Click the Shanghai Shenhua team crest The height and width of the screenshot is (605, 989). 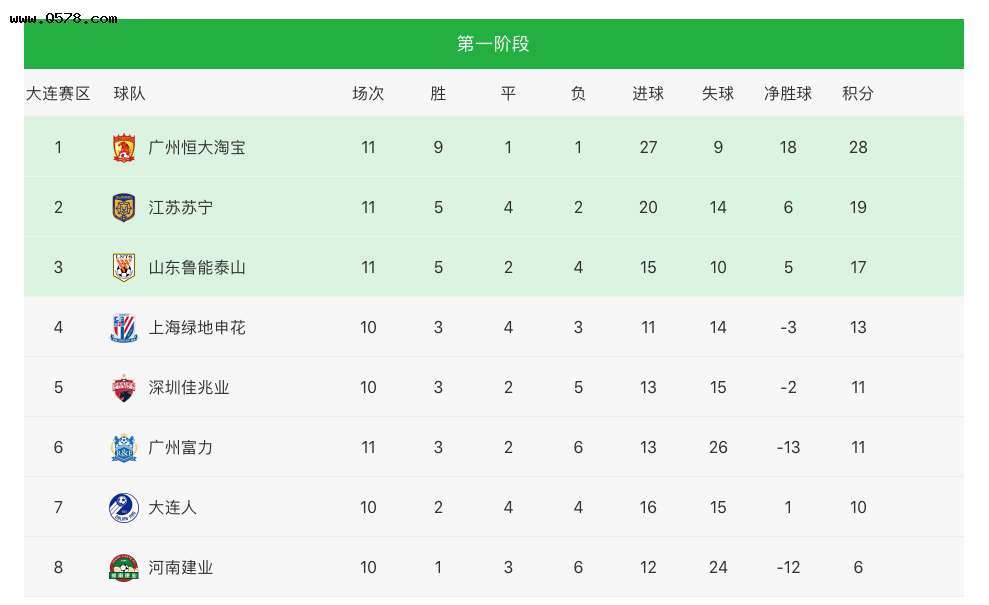pos(124,327)
